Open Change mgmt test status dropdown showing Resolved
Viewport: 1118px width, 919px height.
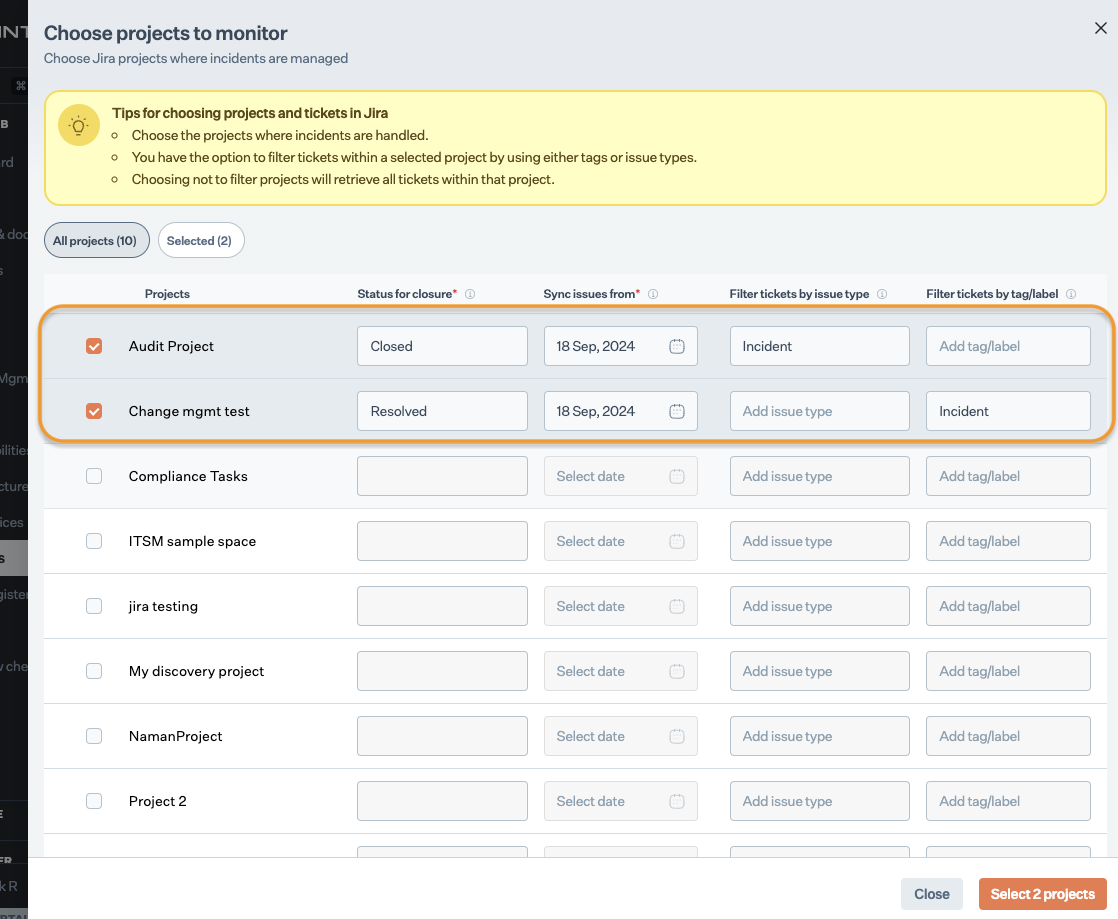click(442, 411)
